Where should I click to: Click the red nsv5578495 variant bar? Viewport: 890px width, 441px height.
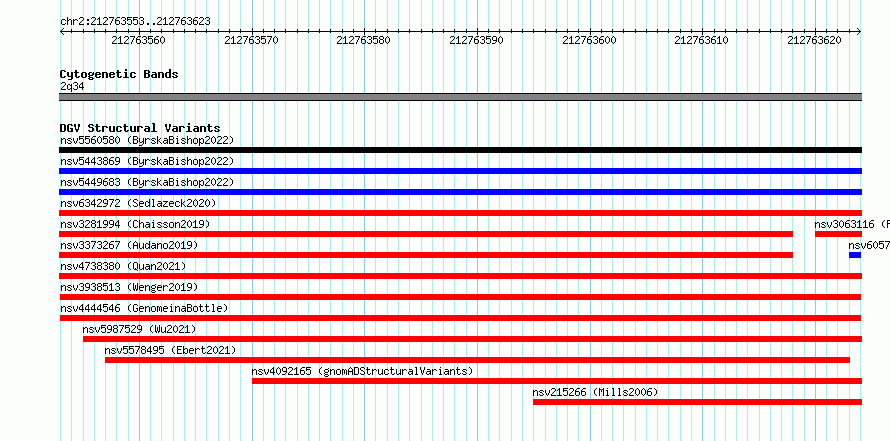[x=477, y=360]
